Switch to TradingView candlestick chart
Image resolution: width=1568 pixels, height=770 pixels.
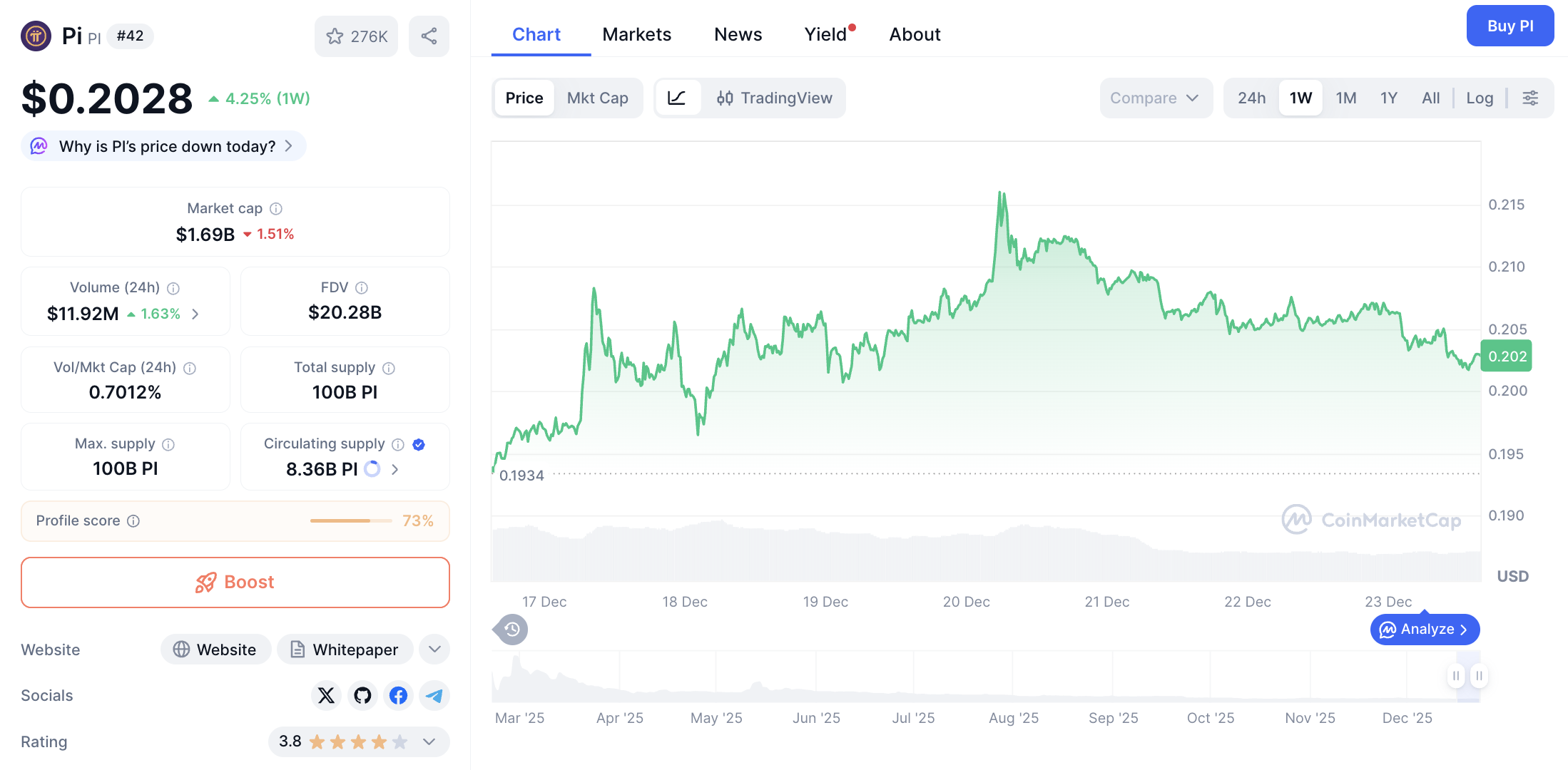[x=775, y=98]
